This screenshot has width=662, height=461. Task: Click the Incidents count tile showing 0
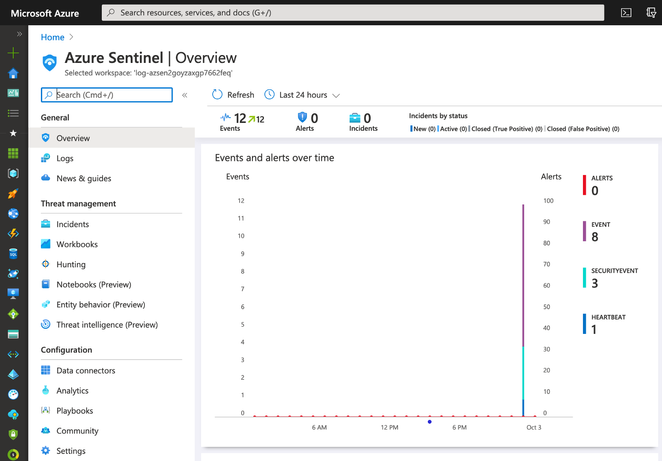(x=363, y=122)
